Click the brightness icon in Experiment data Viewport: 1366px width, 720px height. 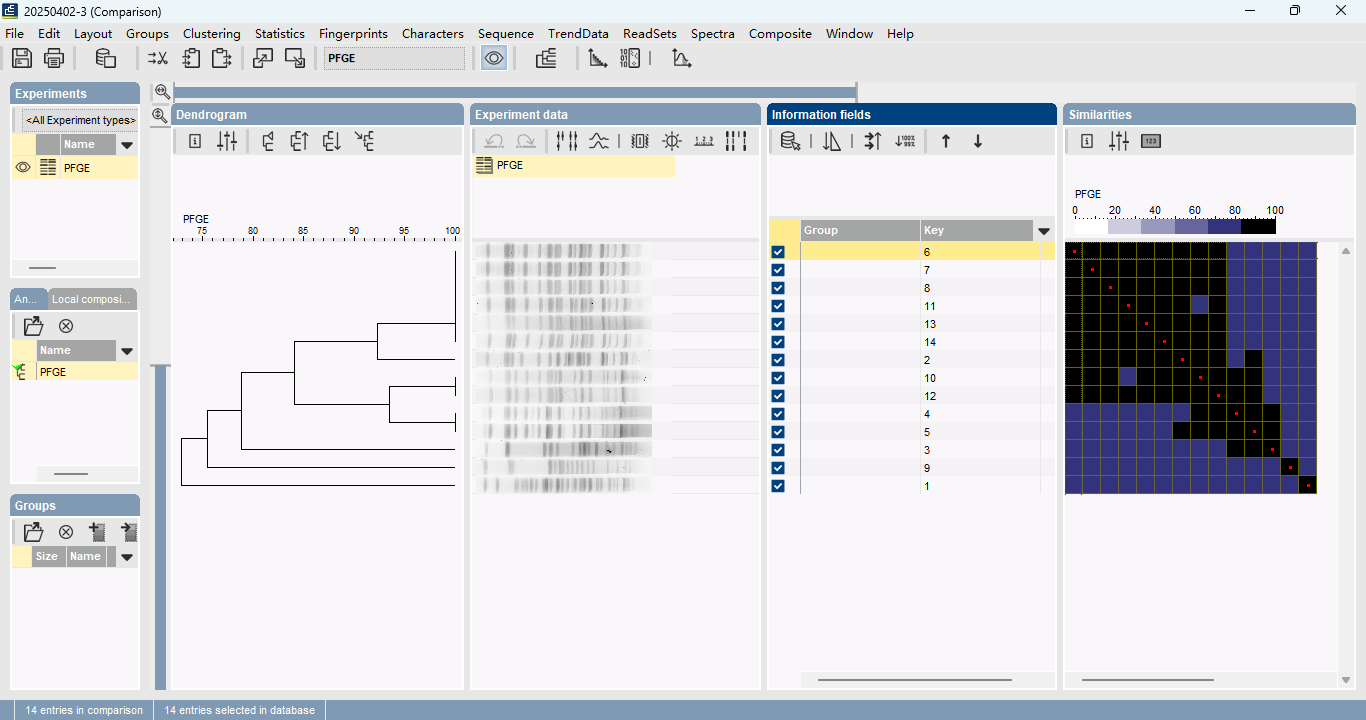pos(672,141)
